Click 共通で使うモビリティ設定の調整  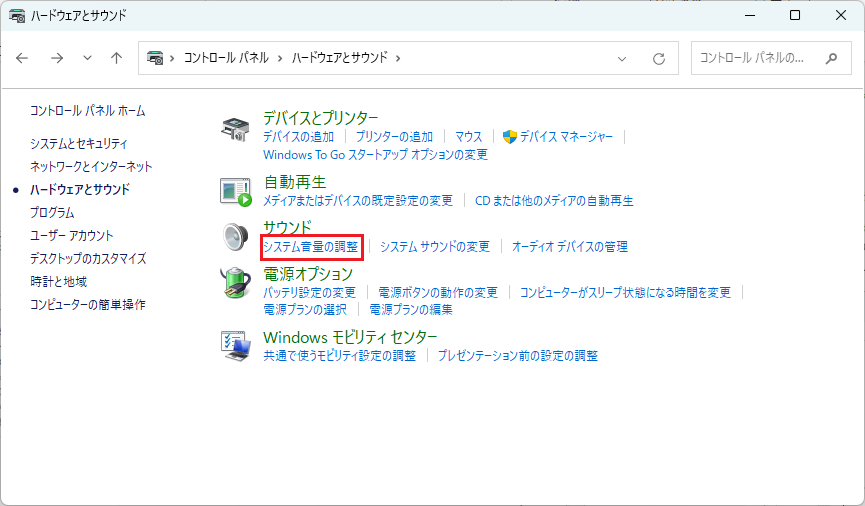tap(340, 355)
